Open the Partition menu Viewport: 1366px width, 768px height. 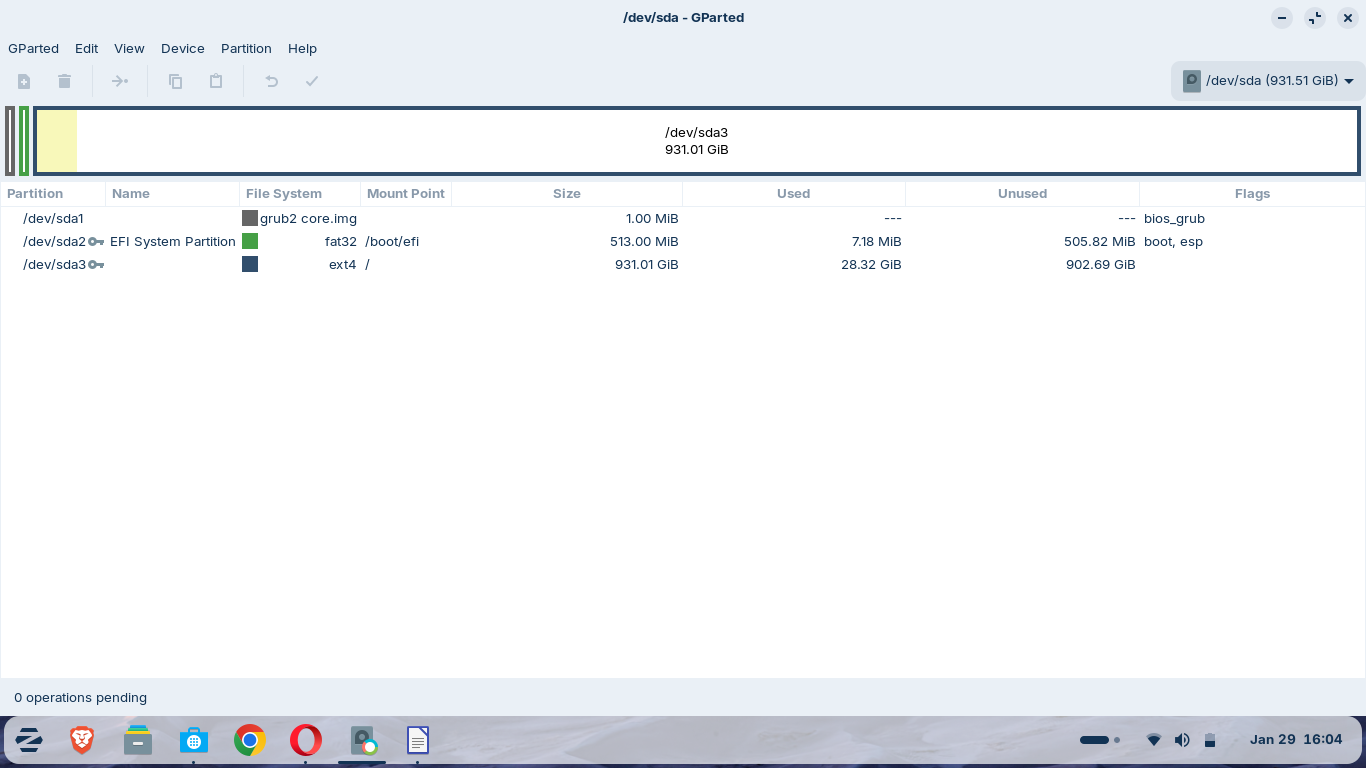[246, 48]
